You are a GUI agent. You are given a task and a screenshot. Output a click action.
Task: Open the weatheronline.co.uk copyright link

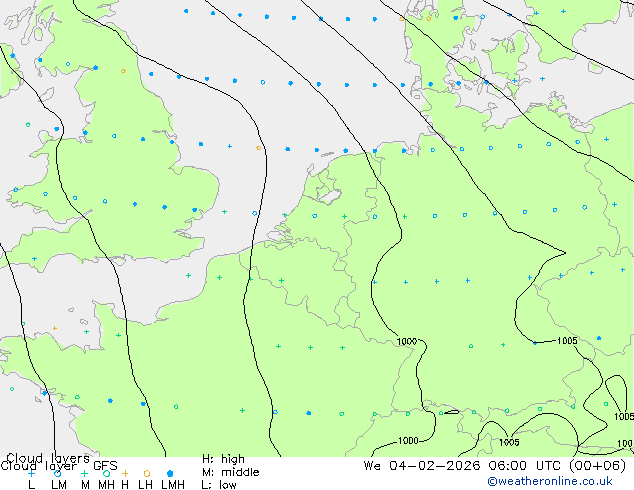(550, 481)
